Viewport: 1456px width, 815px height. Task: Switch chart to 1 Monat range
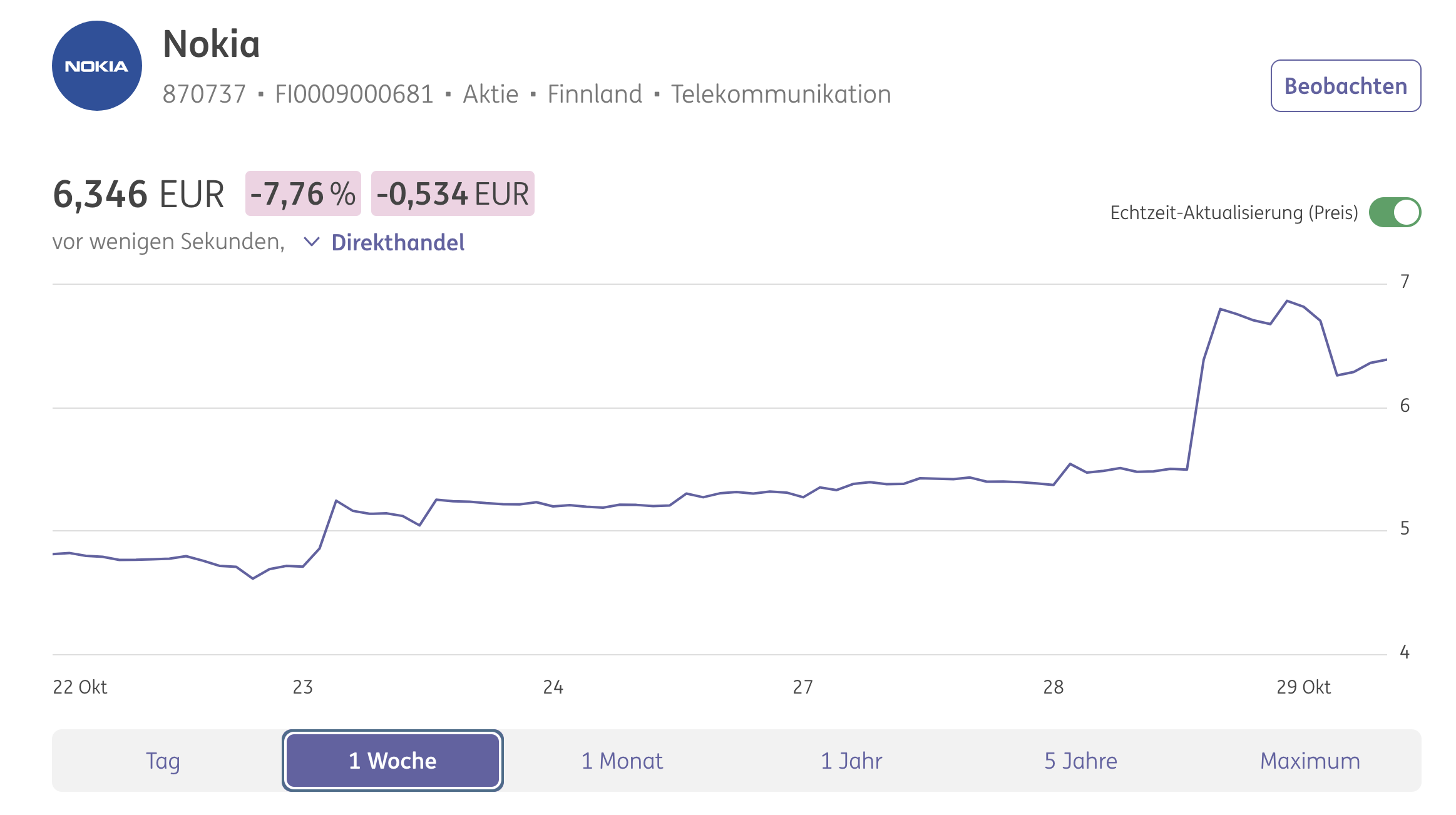622,761
